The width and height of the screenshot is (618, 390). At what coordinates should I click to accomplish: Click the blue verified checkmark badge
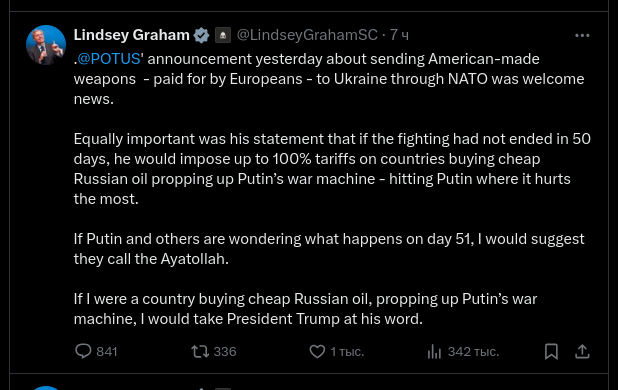[201, 35]
